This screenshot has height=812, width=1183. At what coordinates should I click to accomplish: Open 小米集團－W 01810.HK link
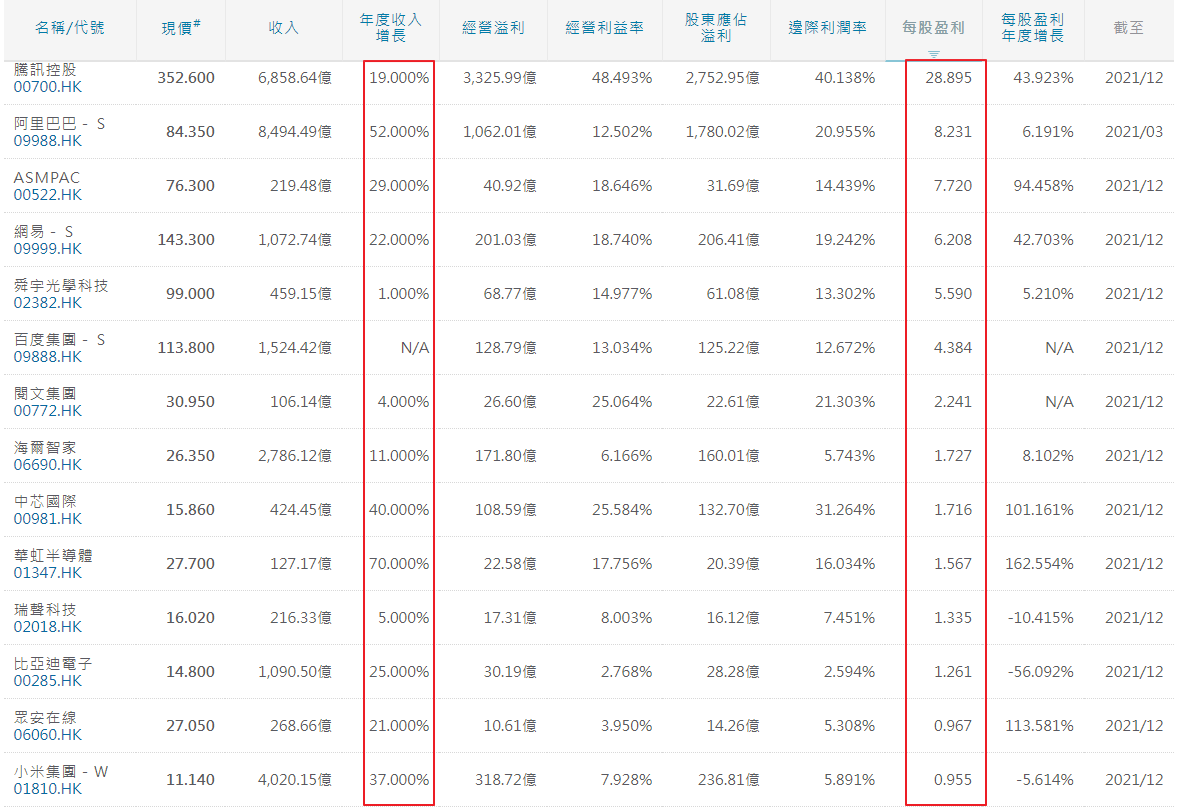[48, 788]
